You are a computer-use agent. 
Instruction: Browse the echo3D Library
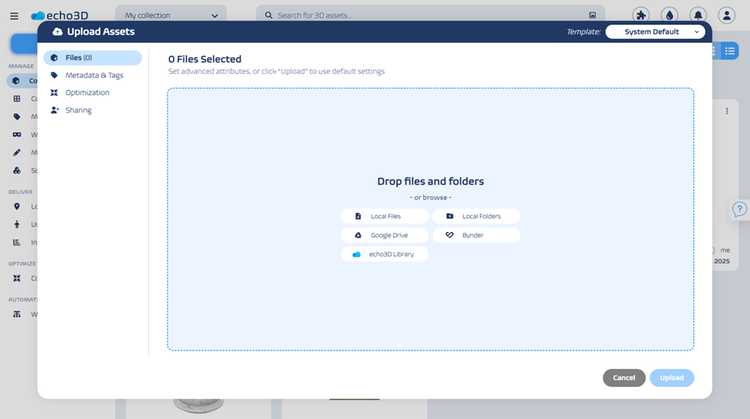click(385, 254)
